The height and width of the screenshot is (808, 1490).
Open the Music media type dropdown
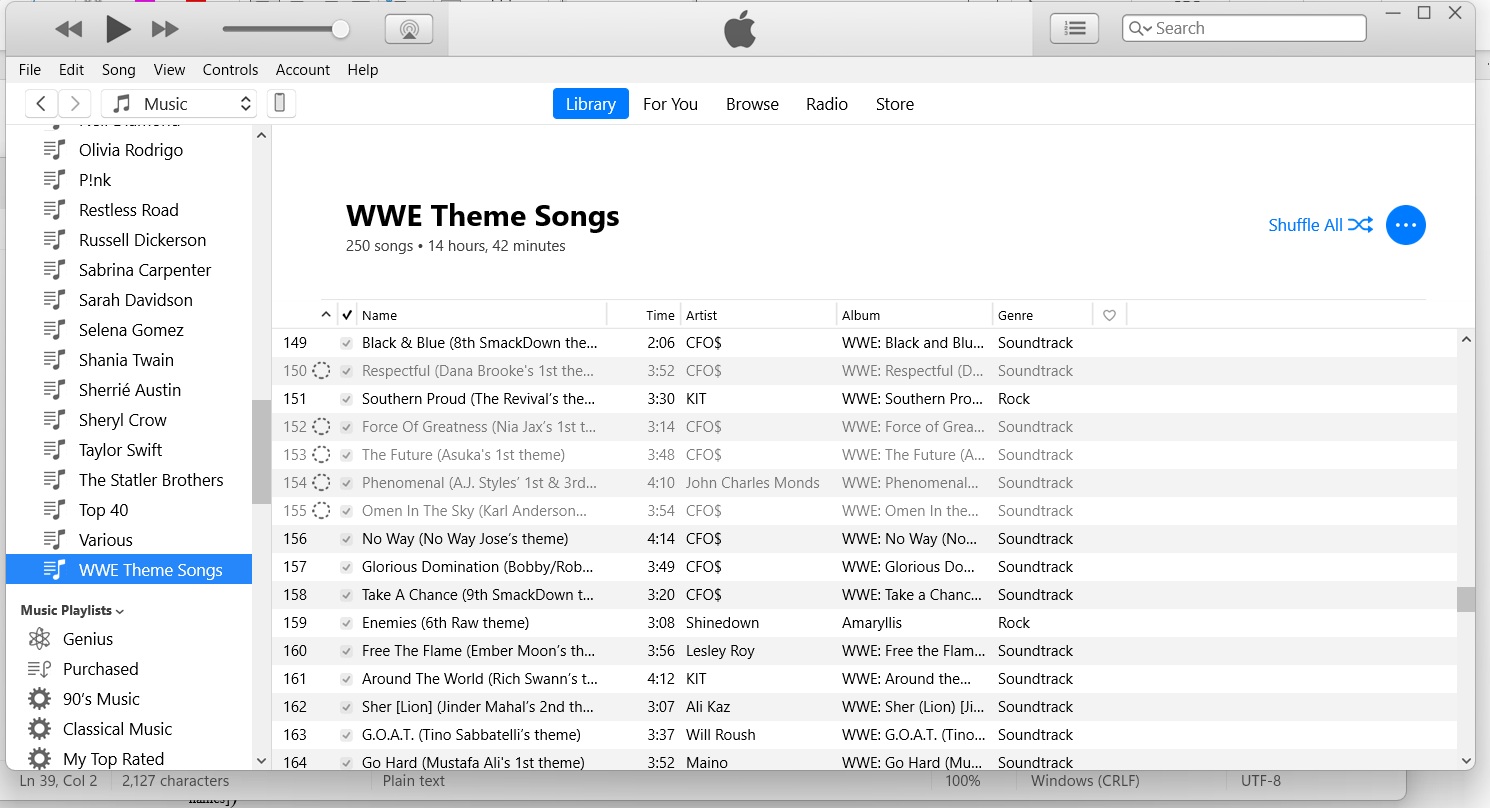coord(179,104)
